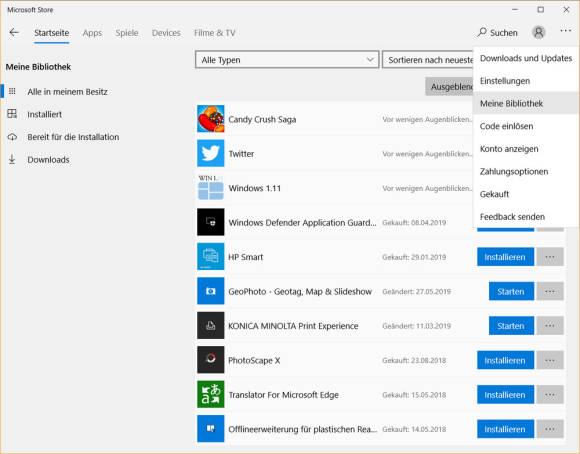Click the Downloads arrow icon in sidebar
This screenshot has height=454, width=580.
[x=12, y=159]
